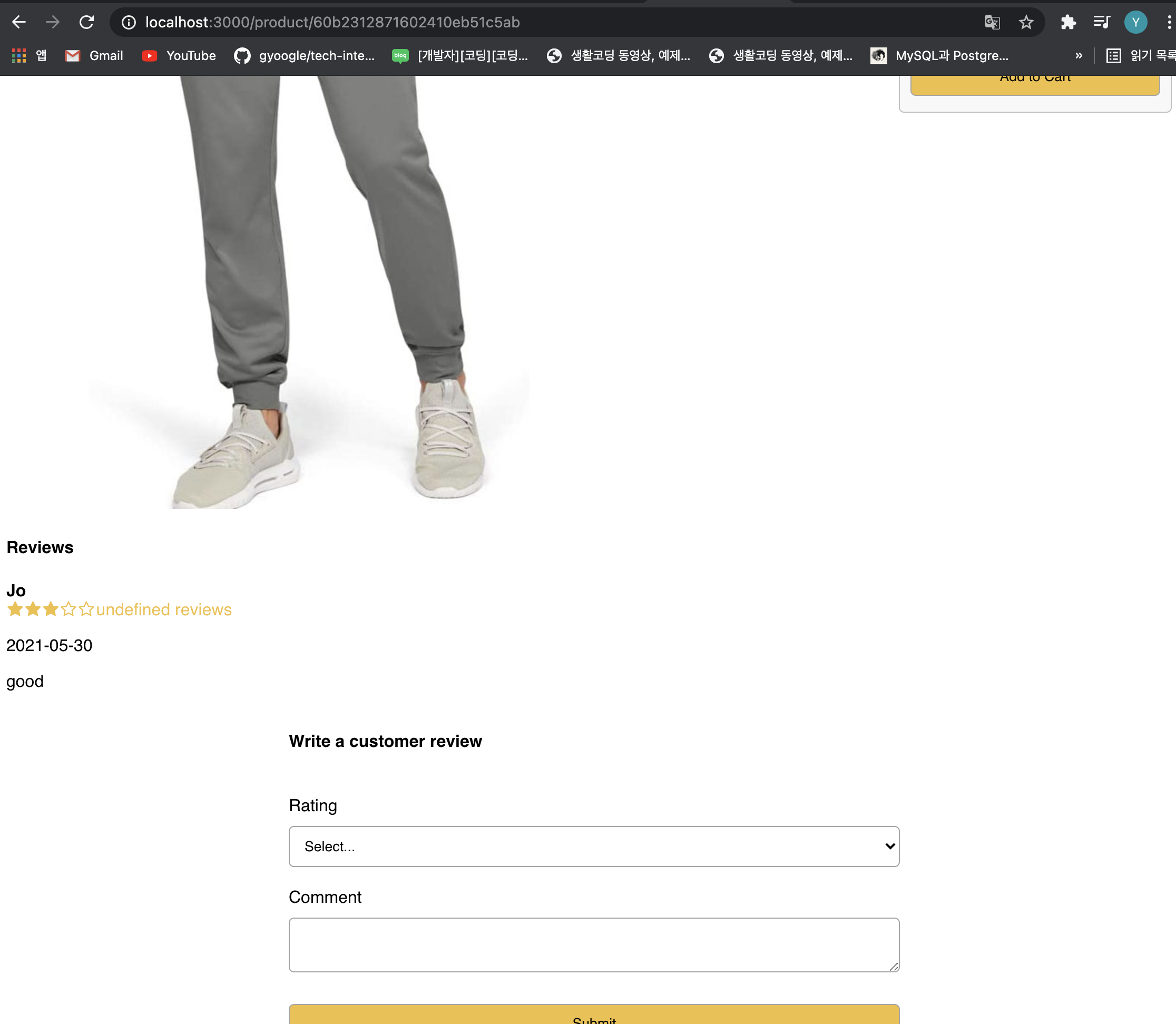Viewport: 1176px width, 1024px height.
Task: Open Chrome three-dot menu
Action: coord(1169,22)
